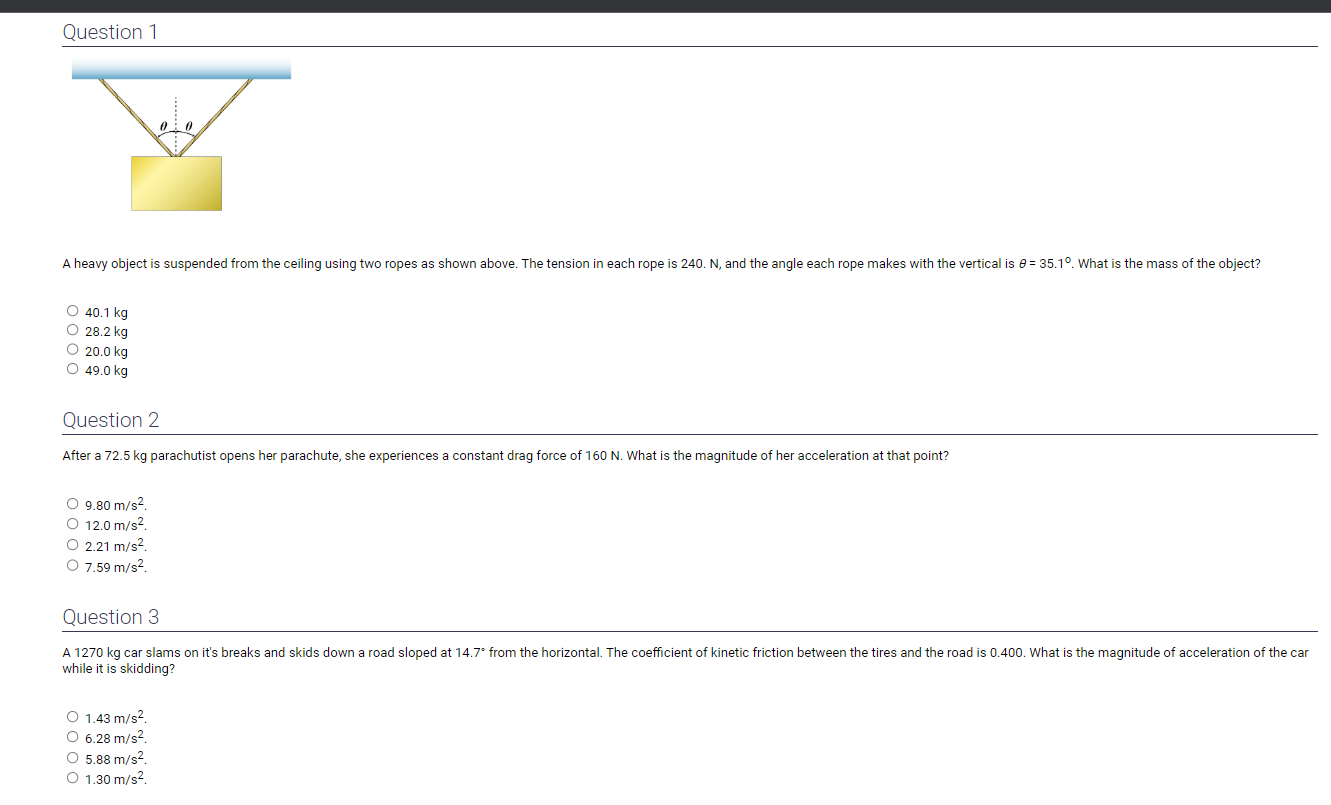Click the yellow block in the diagram
This screenshot has width=1331, height=805.
[x=176, y=183]
